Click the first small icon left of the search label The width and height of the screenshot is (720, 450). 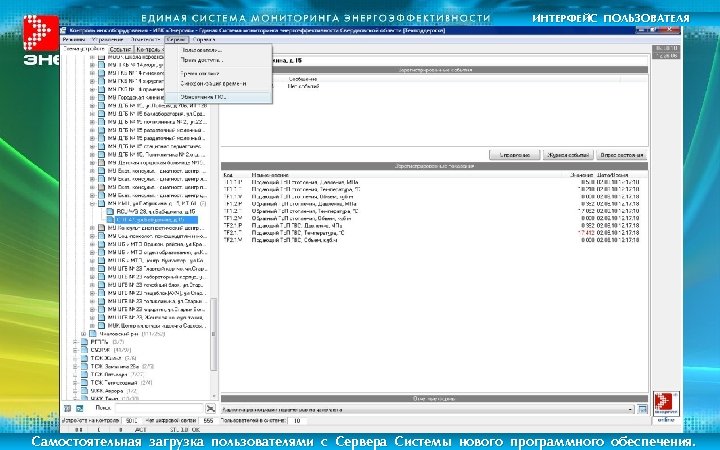point(68,408)
